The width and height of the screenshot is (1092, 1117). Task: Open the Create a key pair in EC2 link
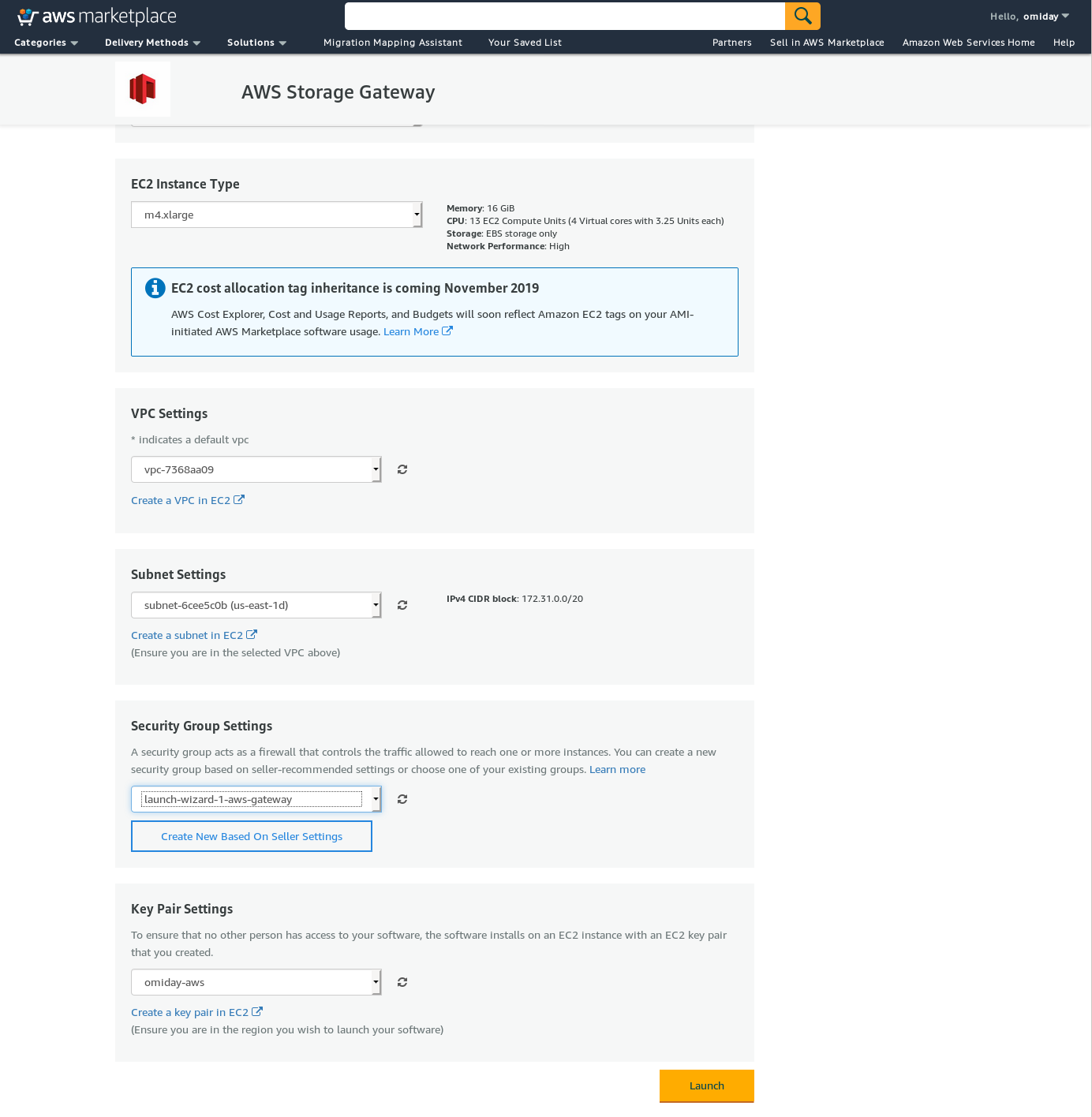(189, 1012)
